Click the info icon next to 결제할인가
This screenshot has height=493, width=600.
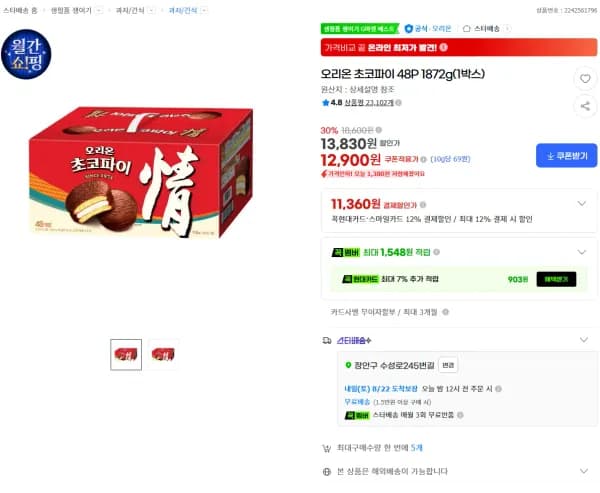pos(423,205)
